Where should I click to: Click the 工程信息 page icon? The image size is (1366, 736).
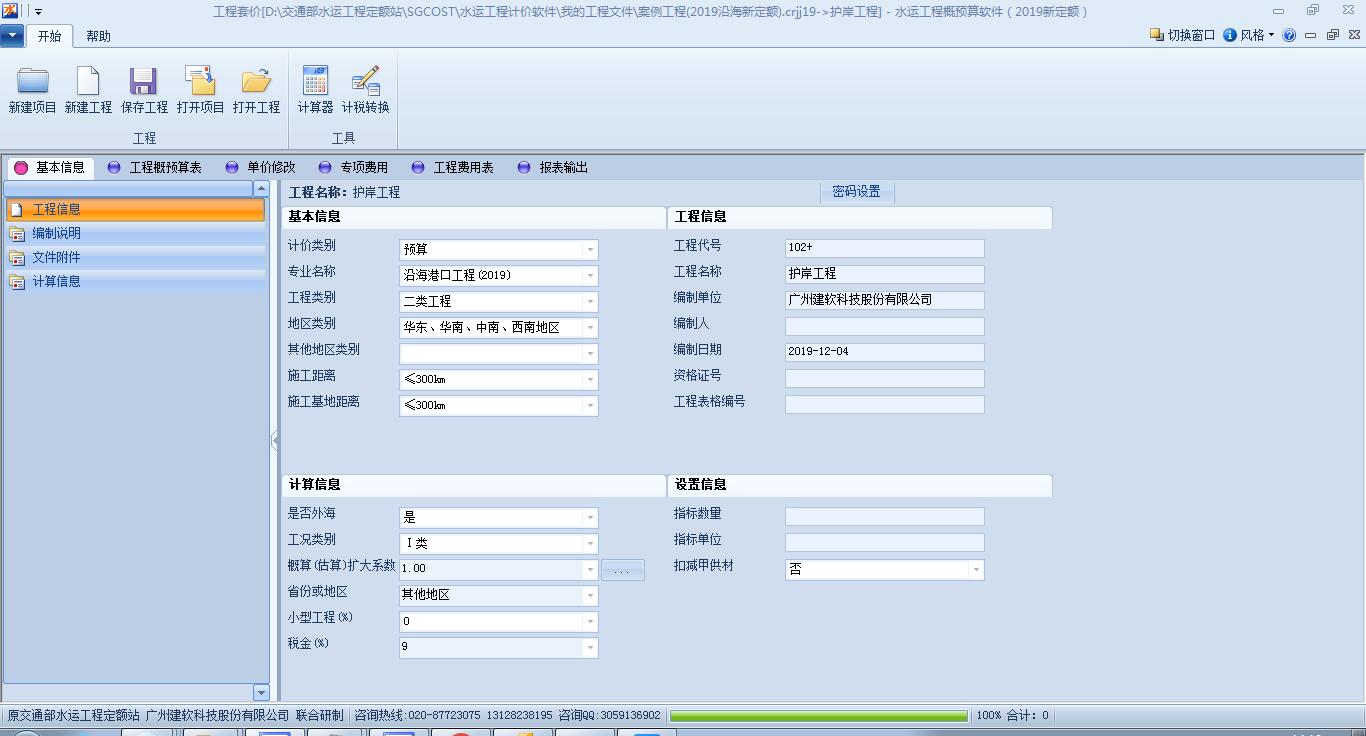coord(16,209)
